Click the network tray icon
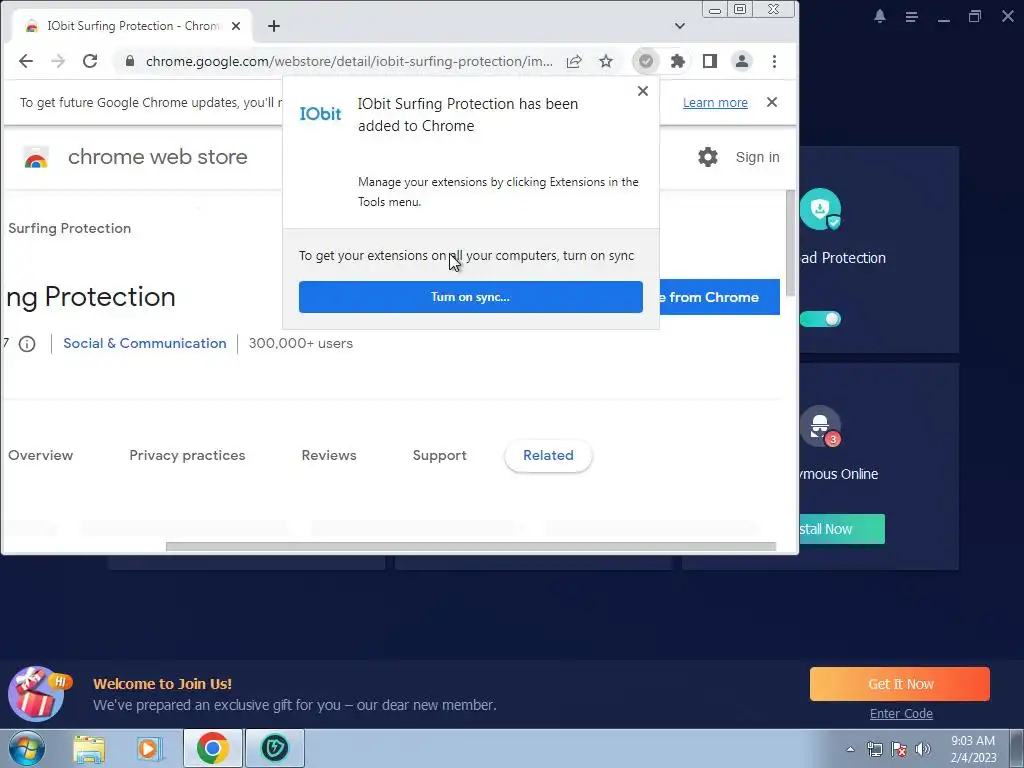1024x768 pixels. tap(874, 749)
